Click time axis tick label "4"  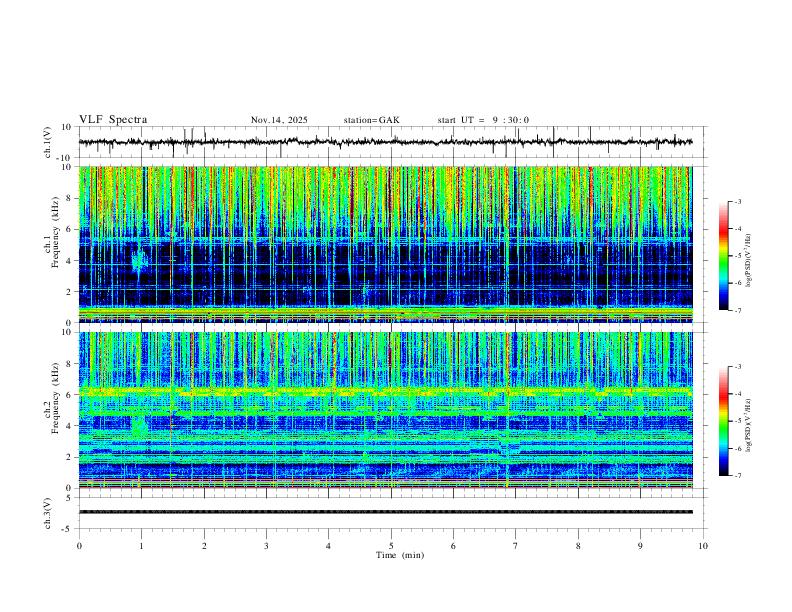328,546
